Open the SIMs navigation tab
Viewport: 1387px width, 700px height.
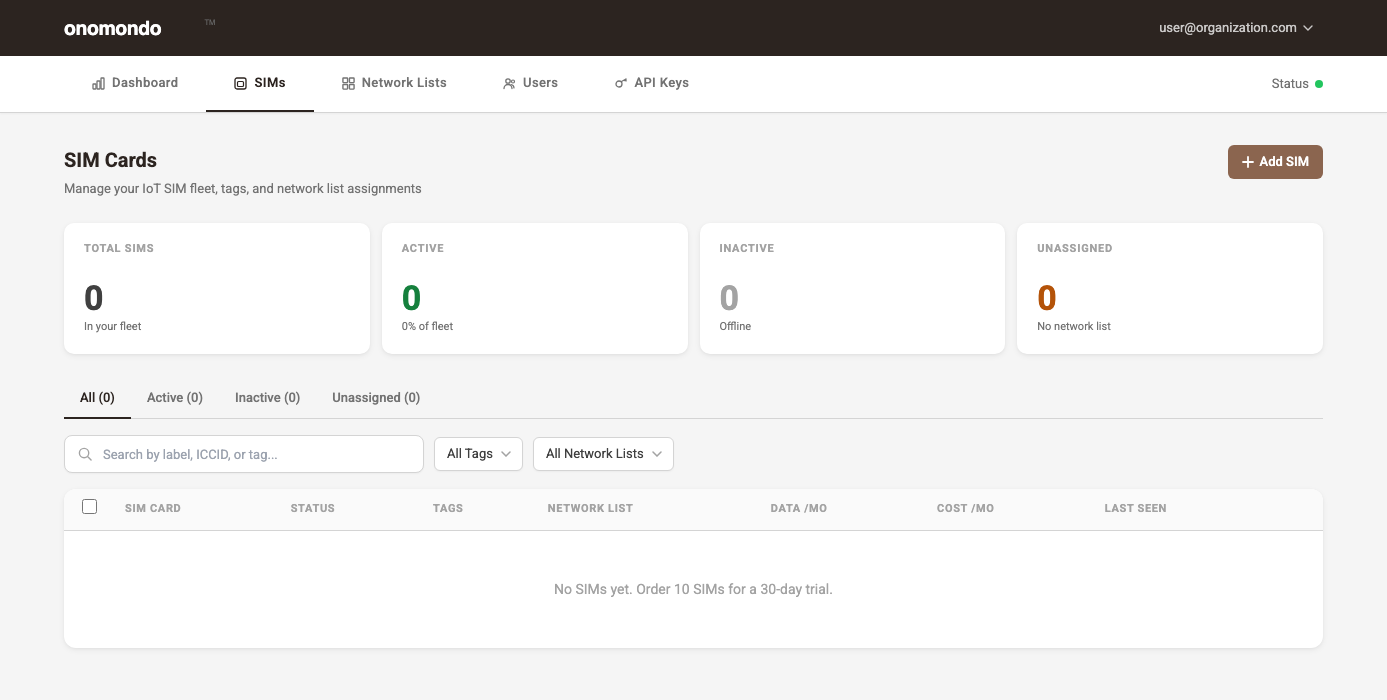[x=260, y=83]
